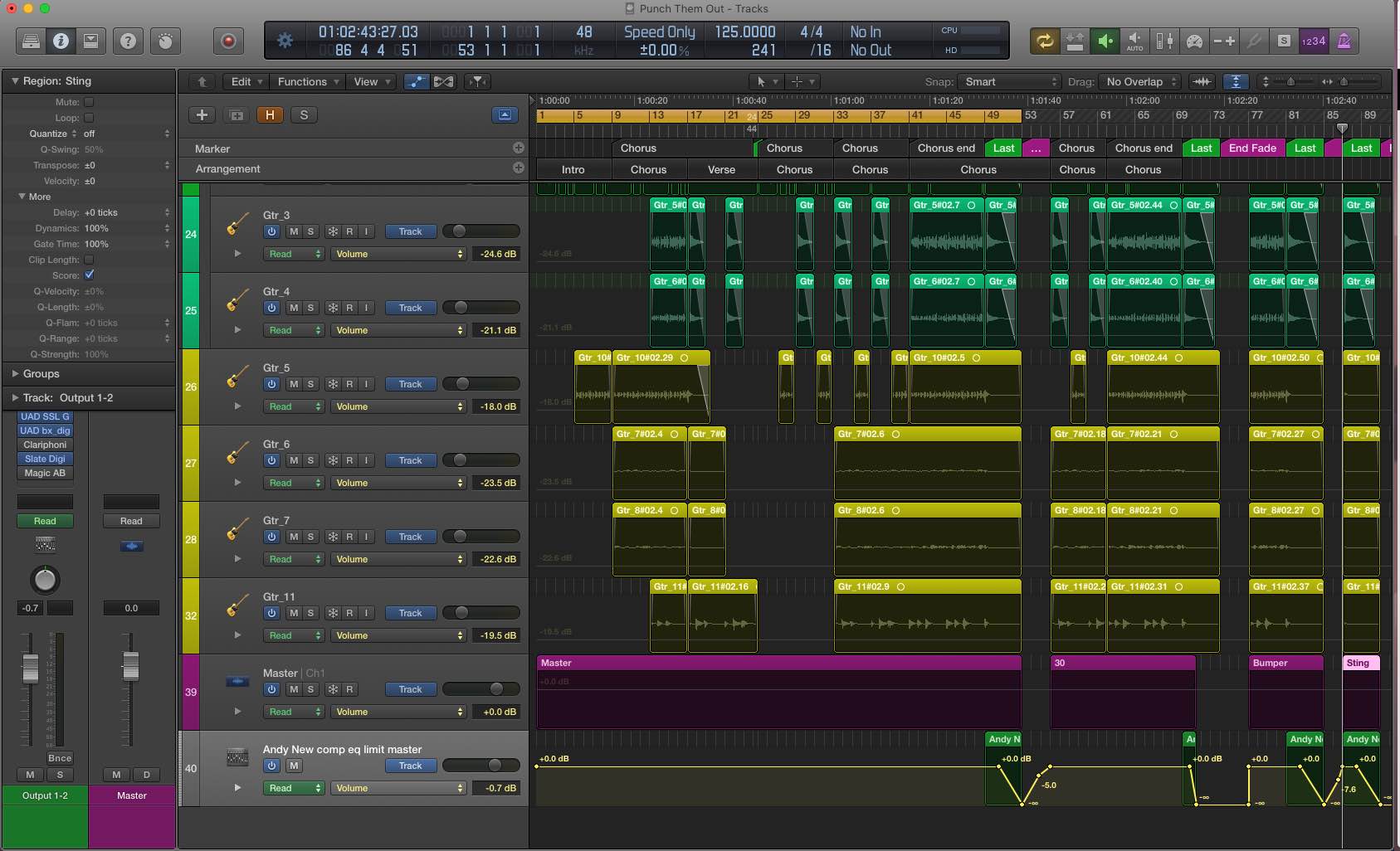This screenshot has width=1400, height=851.
Task: Toggle the green speaker monitoring button
Action: (x=1105, y=41)
